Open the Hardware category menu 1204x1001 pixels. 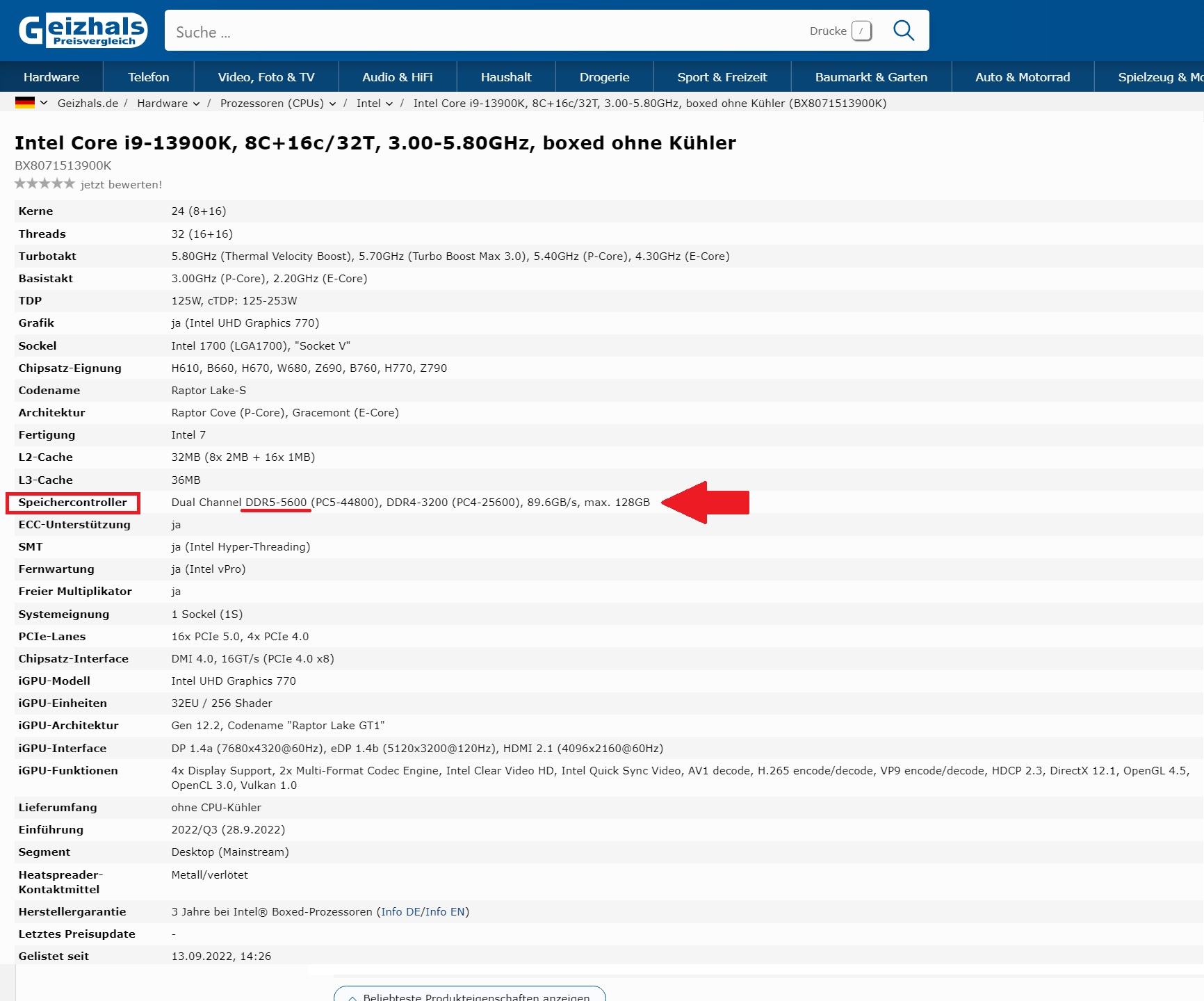(x=51, y=77)
